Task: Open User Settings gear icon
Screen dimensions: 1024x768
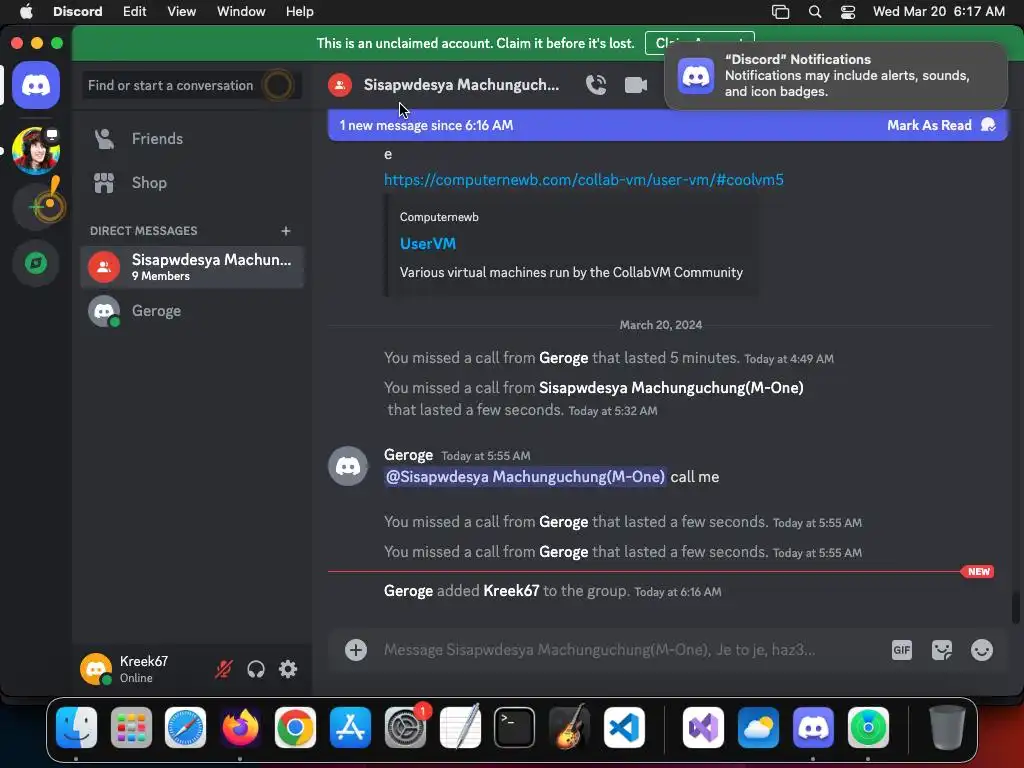Action: pyautogui.click(x=288, y=669)
